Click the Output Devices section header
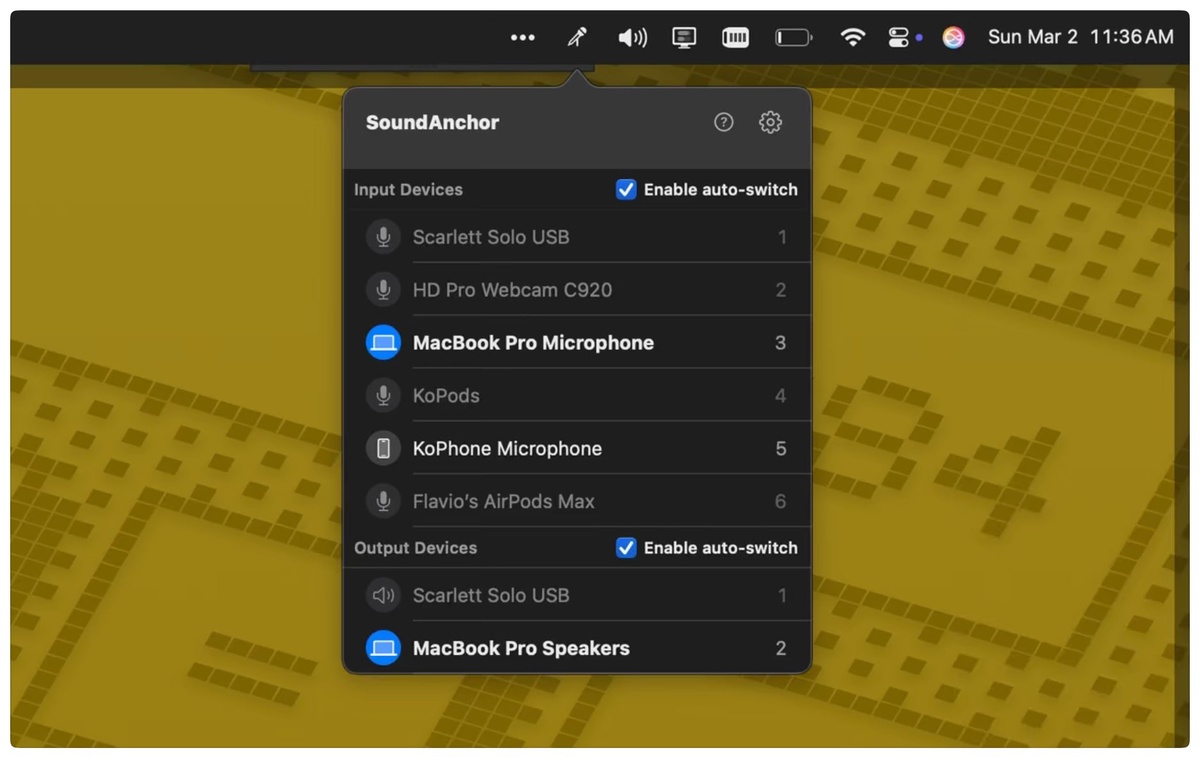The image size is (1200, 757). click(x=415, y=548)
